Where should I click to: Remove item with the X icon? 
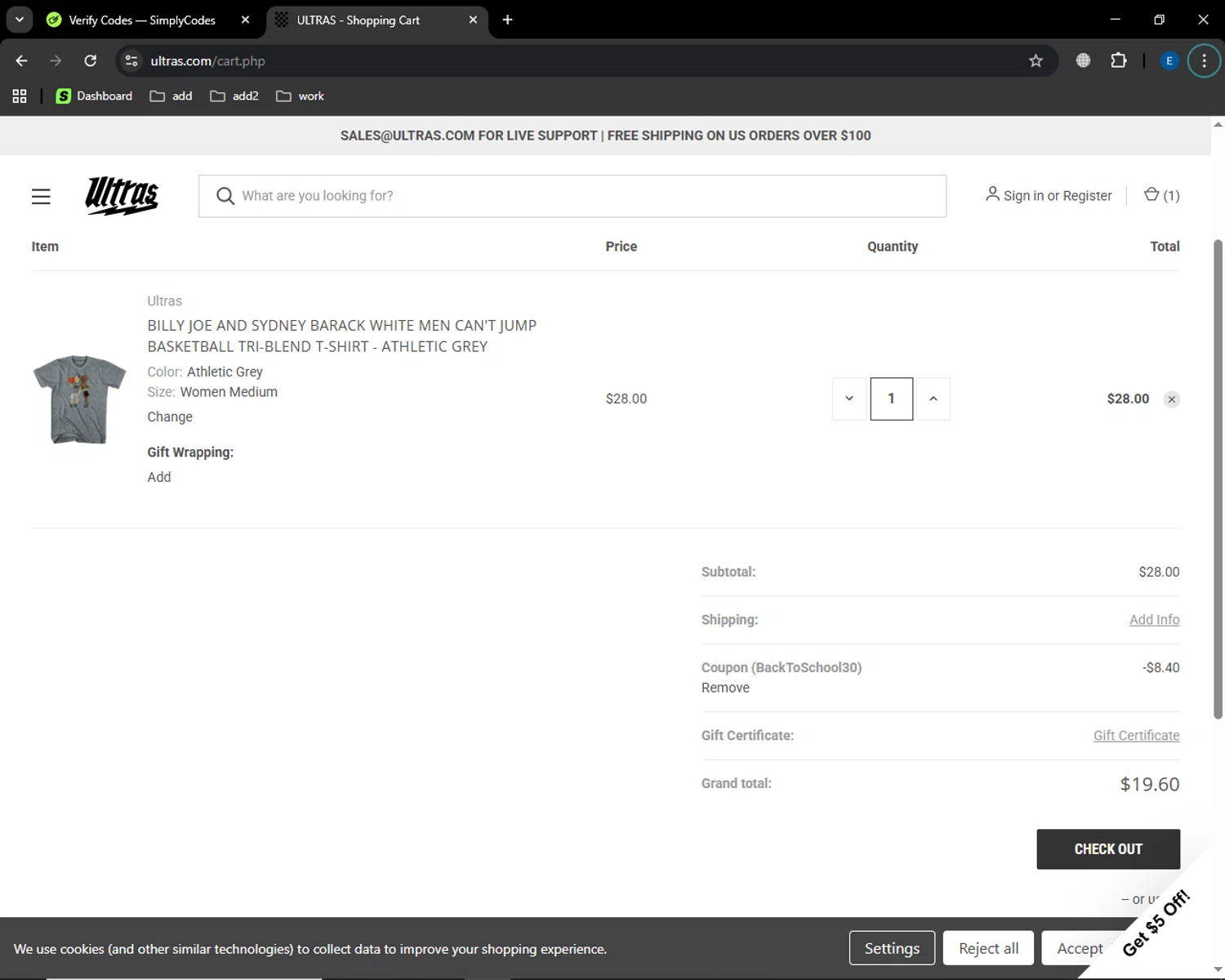pyautogui.click(x=1171, y=399)
